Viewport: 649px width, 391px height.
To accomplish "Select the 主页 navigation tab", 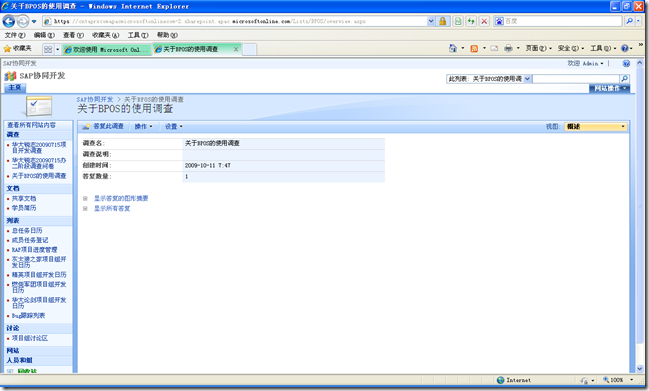I will (15, 87).
